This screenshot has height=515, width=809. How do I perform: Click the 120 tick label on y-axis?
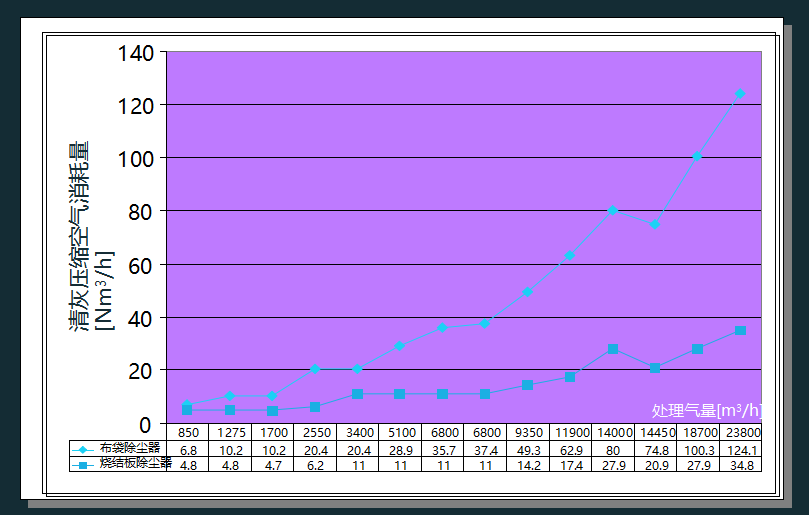point(136,106)
